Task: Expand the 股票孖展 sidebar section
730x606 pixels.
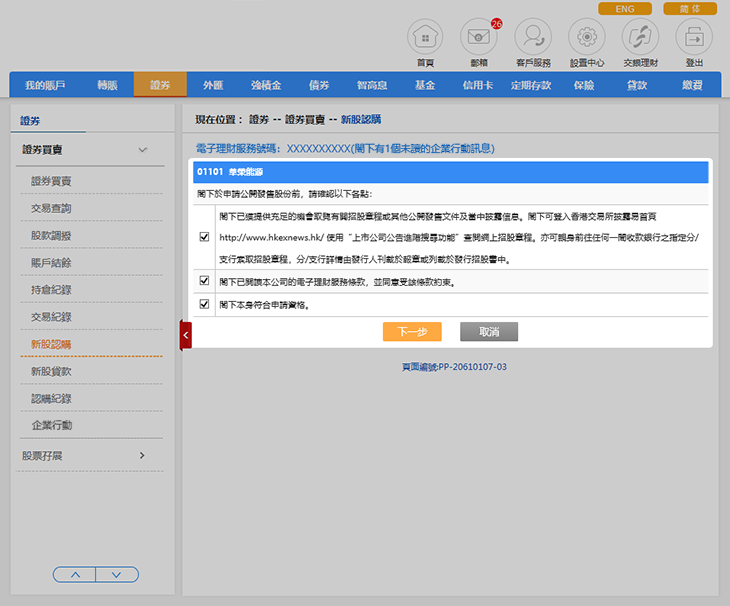Action: click(142, 456)
